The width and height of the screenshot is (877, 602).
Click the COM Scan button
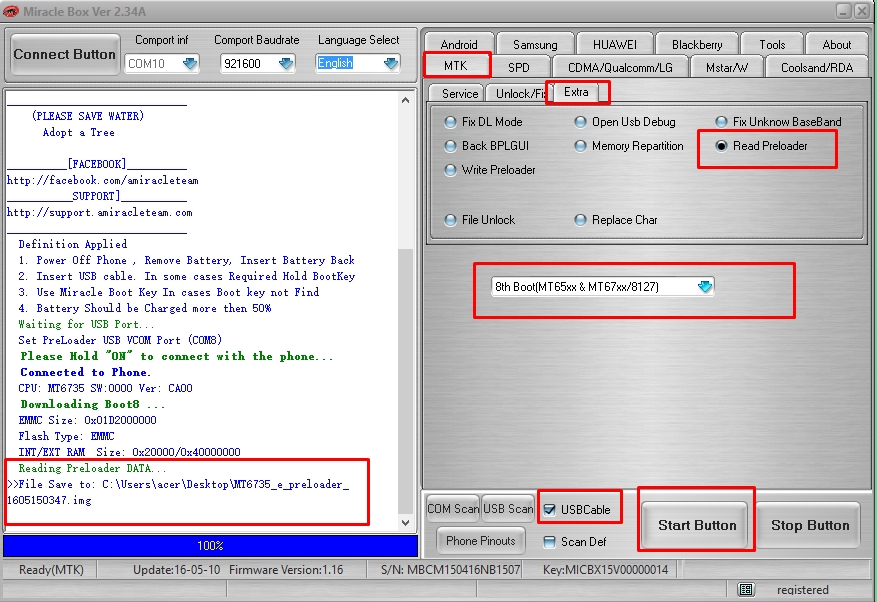(452, 509)
